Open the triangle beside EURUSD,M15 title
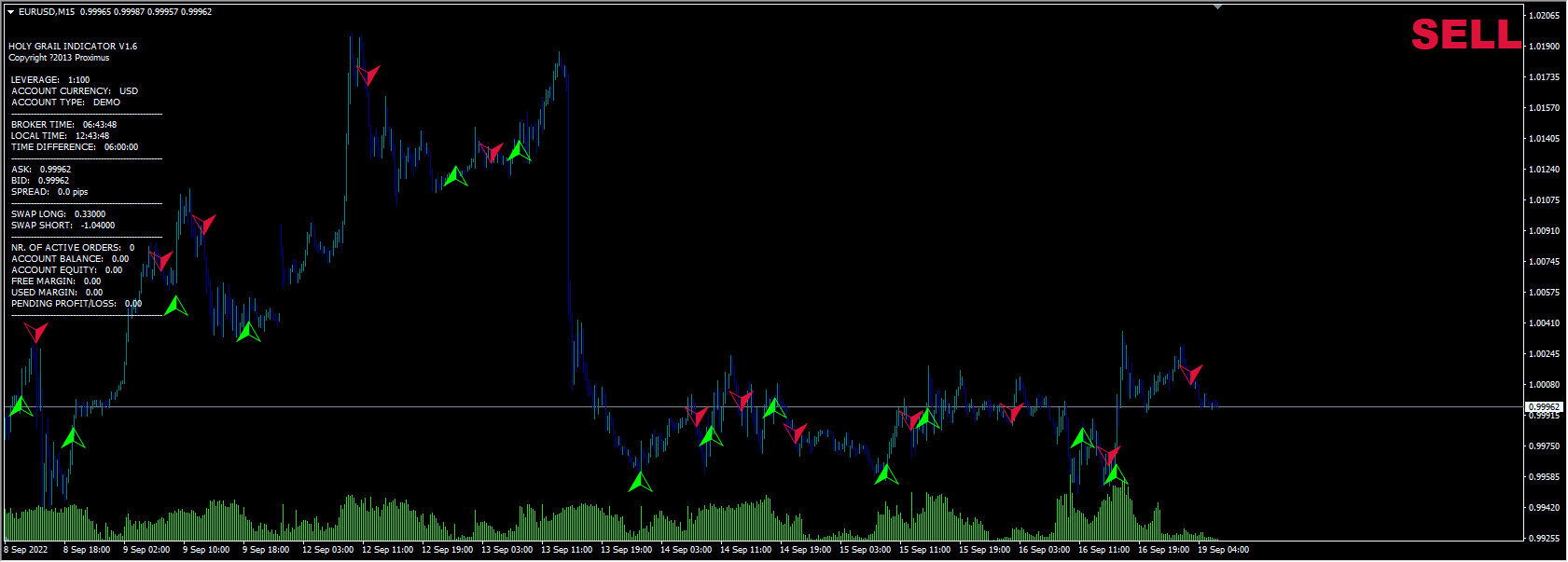This screenshot has width=1568, height=562. (10, 12)
